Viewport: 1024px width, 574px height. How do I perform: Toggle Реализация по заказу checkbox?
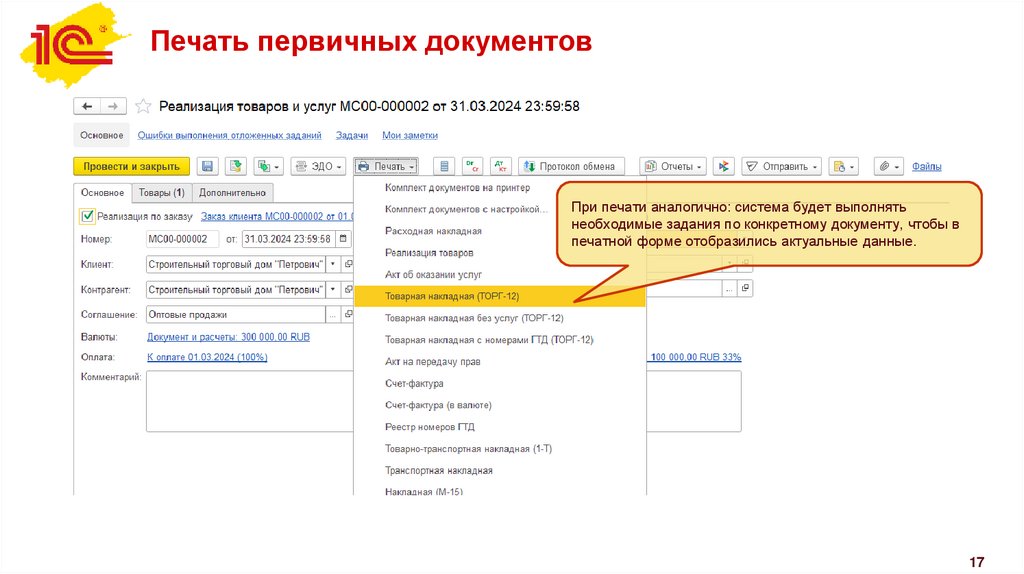[87, 216]
